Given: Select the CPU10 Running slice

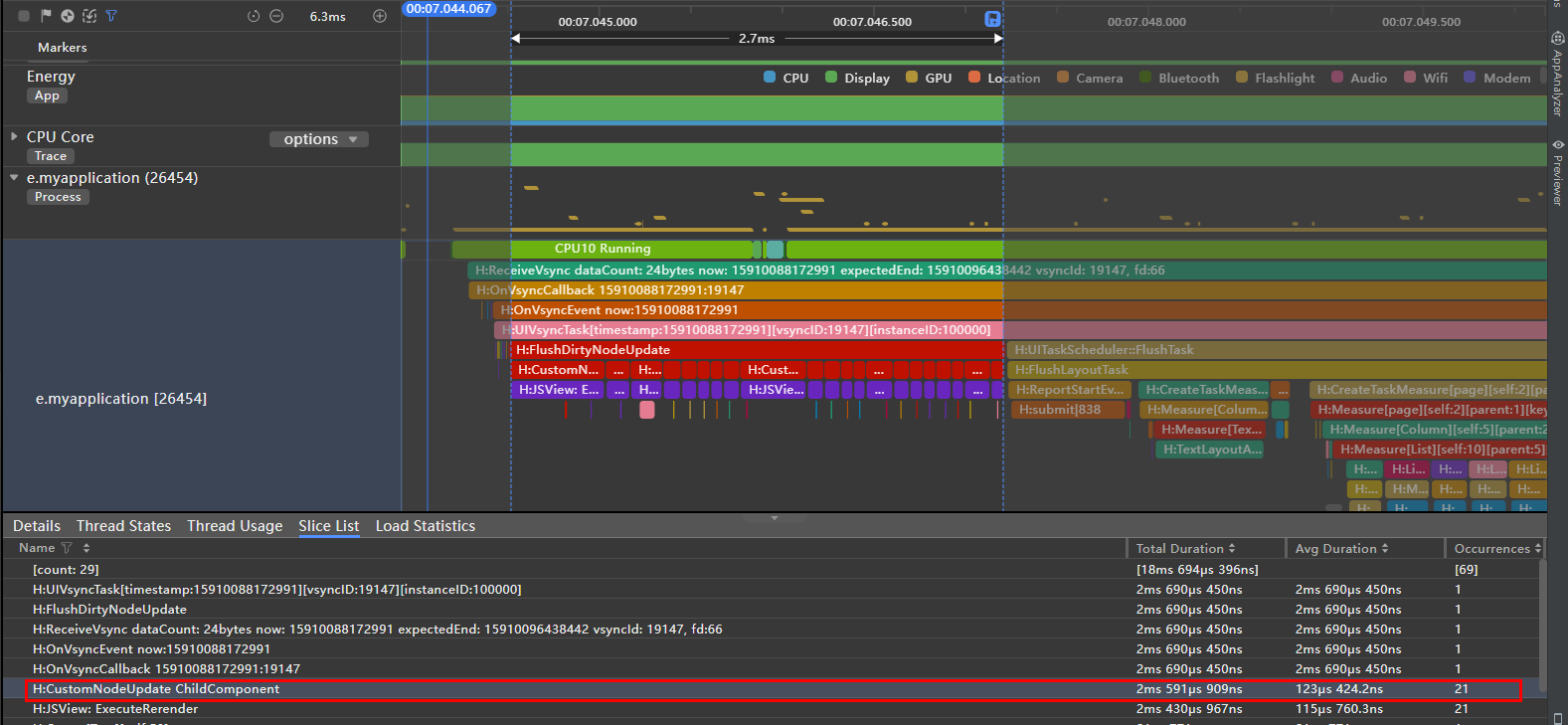Looking at the screenshot, I should 603,249.
